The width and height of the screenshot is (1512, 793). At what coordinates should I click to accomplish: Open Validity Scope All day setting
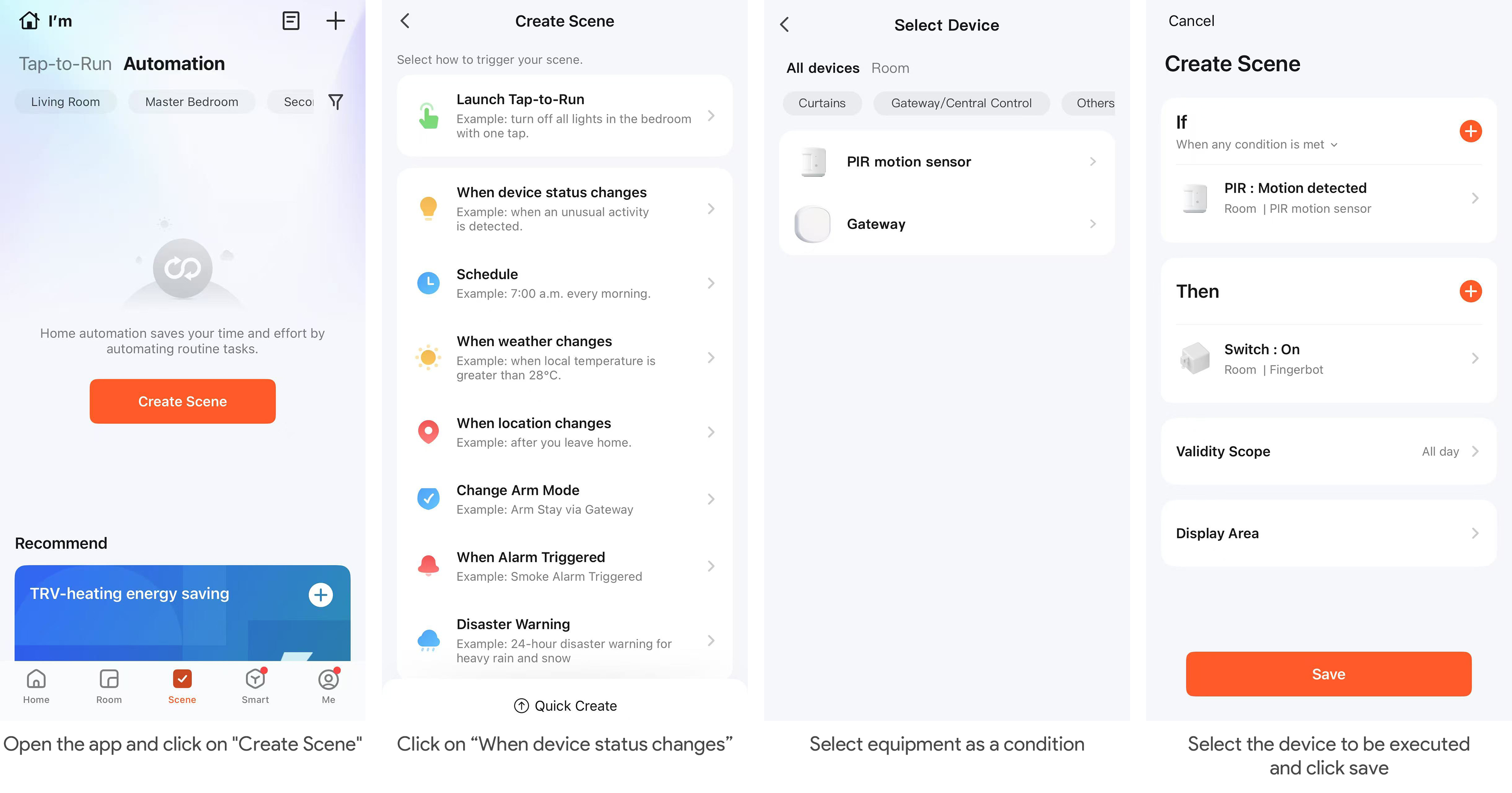coord(1328,451)
